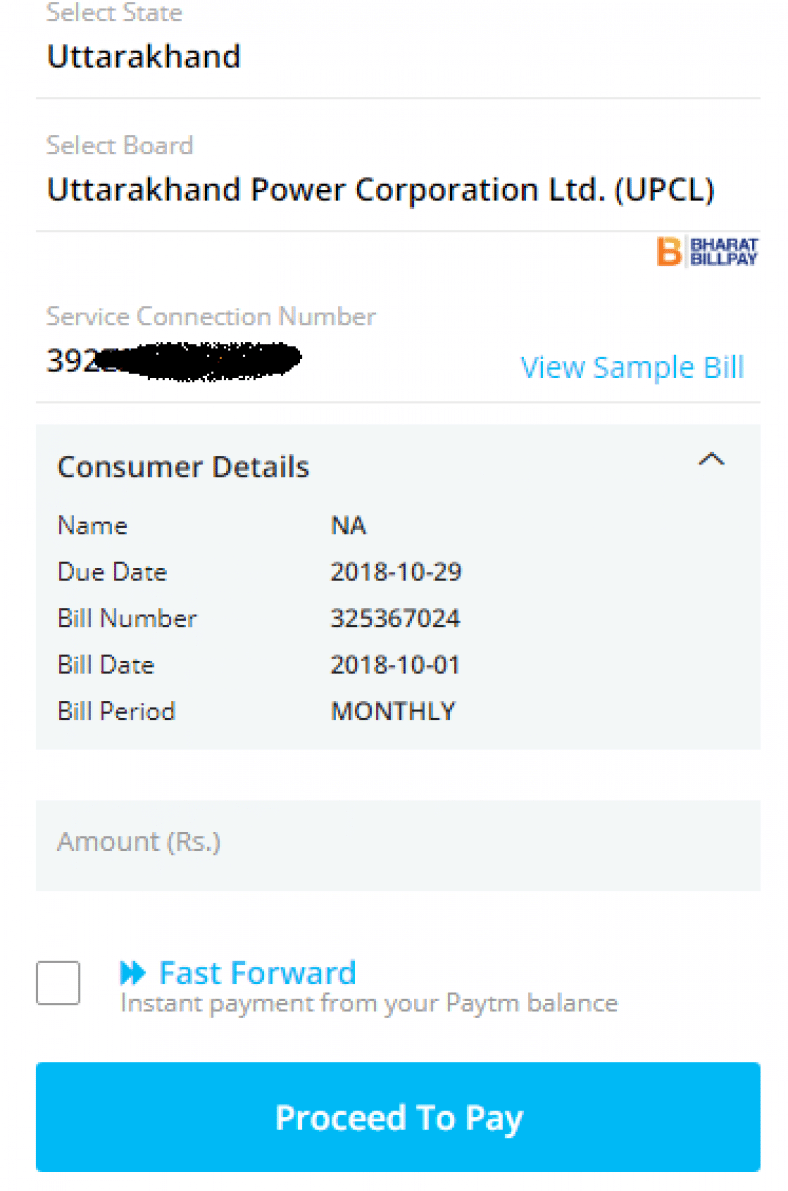Toggle the checkbox next to Fast Forward
This screenshot has height=1191, width=788.
57,983
